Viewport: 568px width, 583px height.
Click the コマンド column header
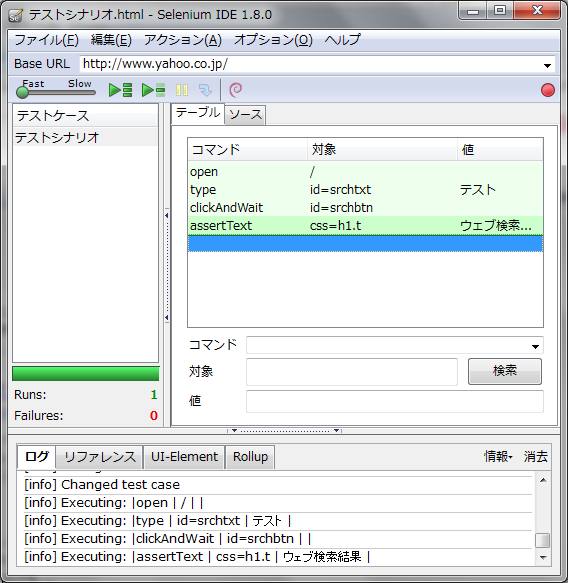(x=248, y=149)
